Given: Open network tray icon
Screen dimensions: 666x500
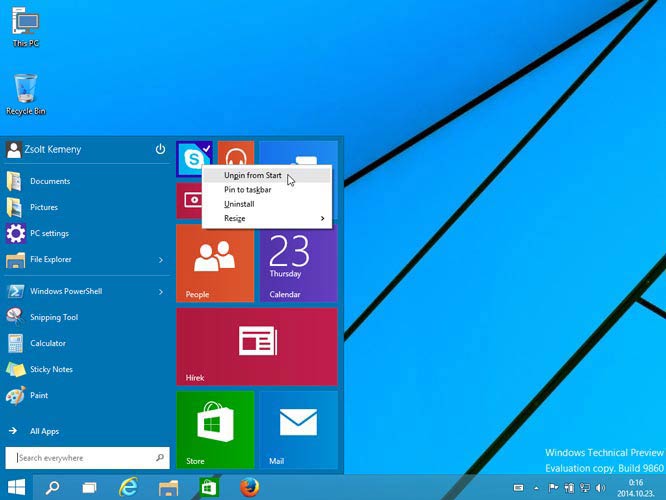Looking at the screenshot, I should 585,488.
